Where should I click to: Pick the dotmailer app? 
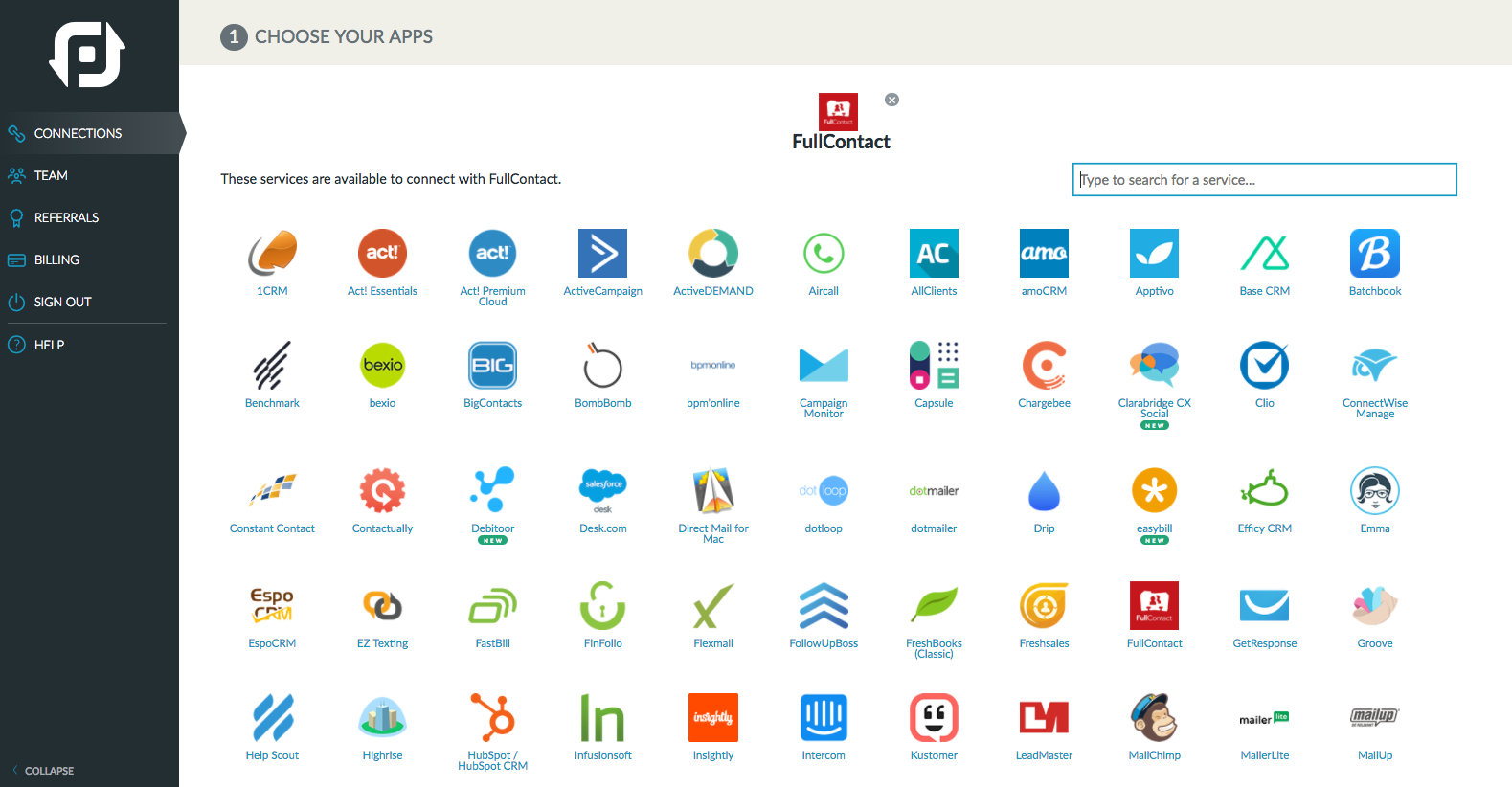[x=934, y=490]
